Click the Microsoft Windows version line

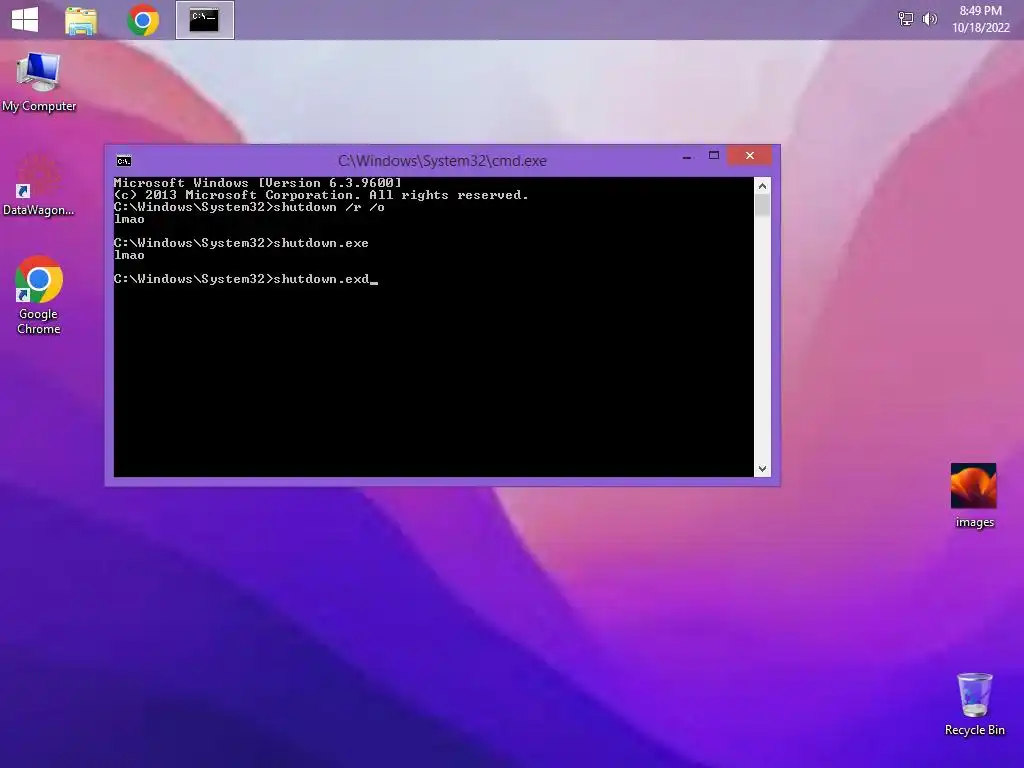coord(257,183)
